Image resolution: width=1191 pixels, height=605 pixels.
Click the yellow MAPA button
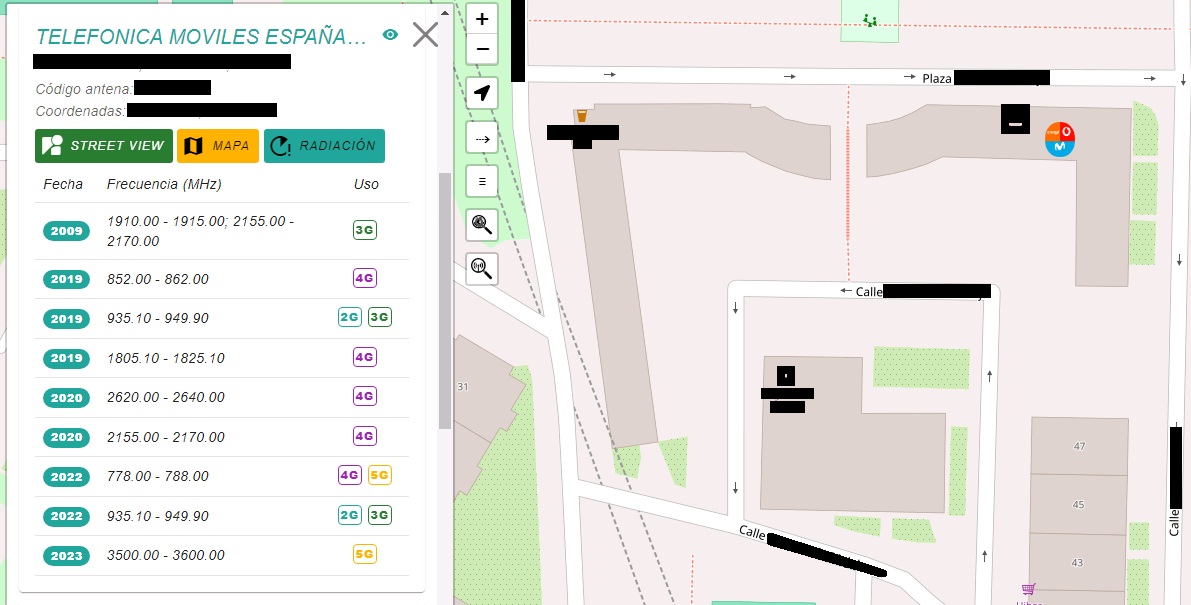[218, 146]
